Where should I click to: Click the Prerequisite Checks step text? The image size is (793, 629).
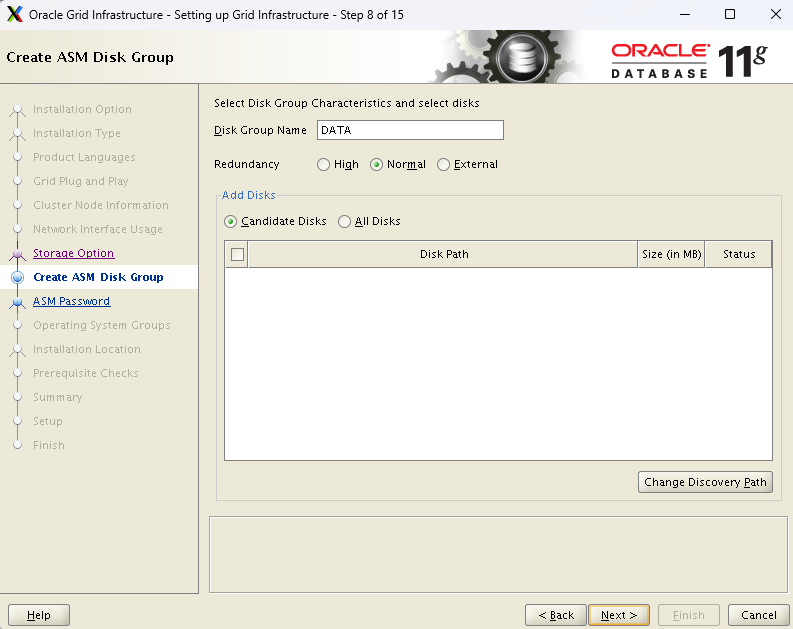coord(86,373)
